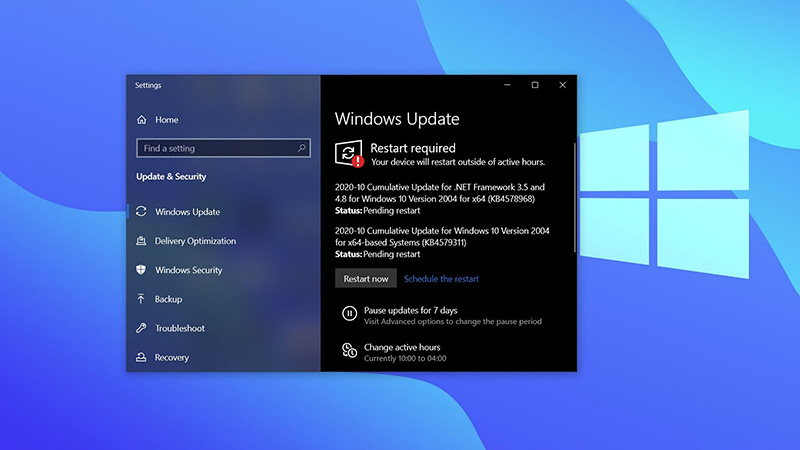800x450 pixels.
Task: Open Delivery Optimization settings
Action: (195, 241)
